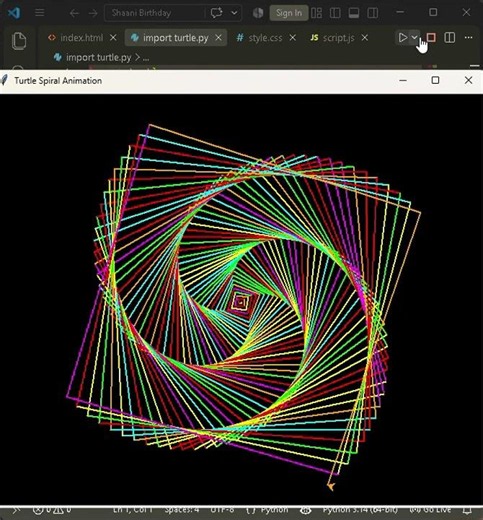This screenshot has width=483, height=520.
Task: Change indentation via Spaces: 4
Action: click(182, 510)
